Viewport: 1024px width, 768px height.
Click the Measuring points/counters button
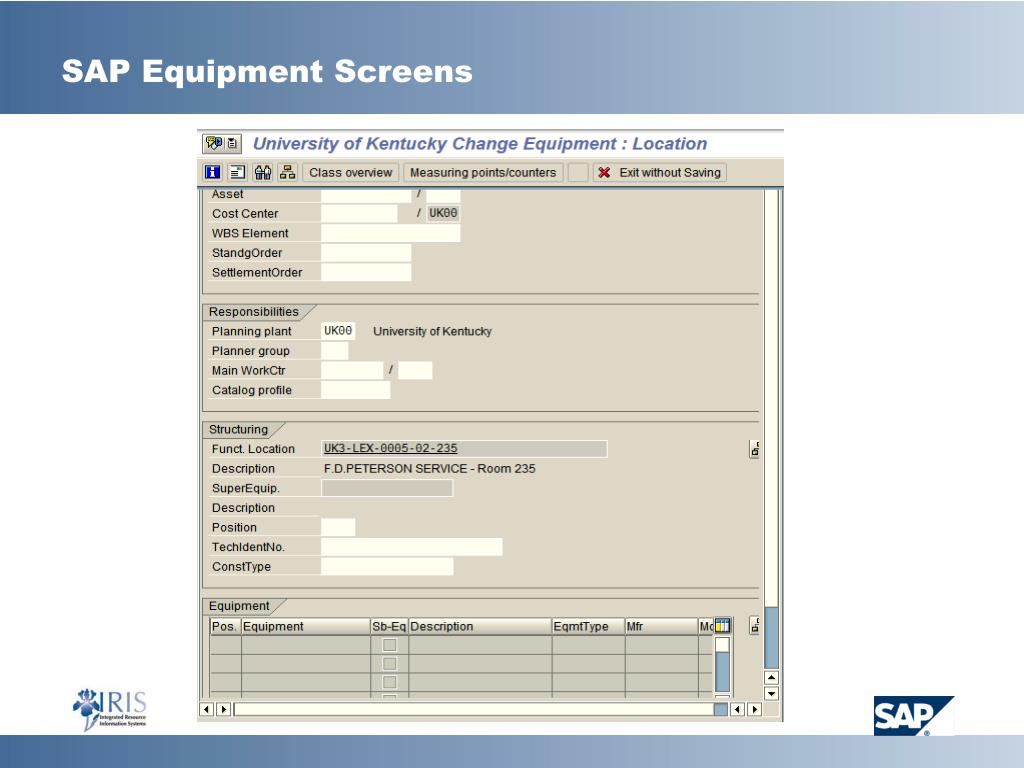pos(483,172)
